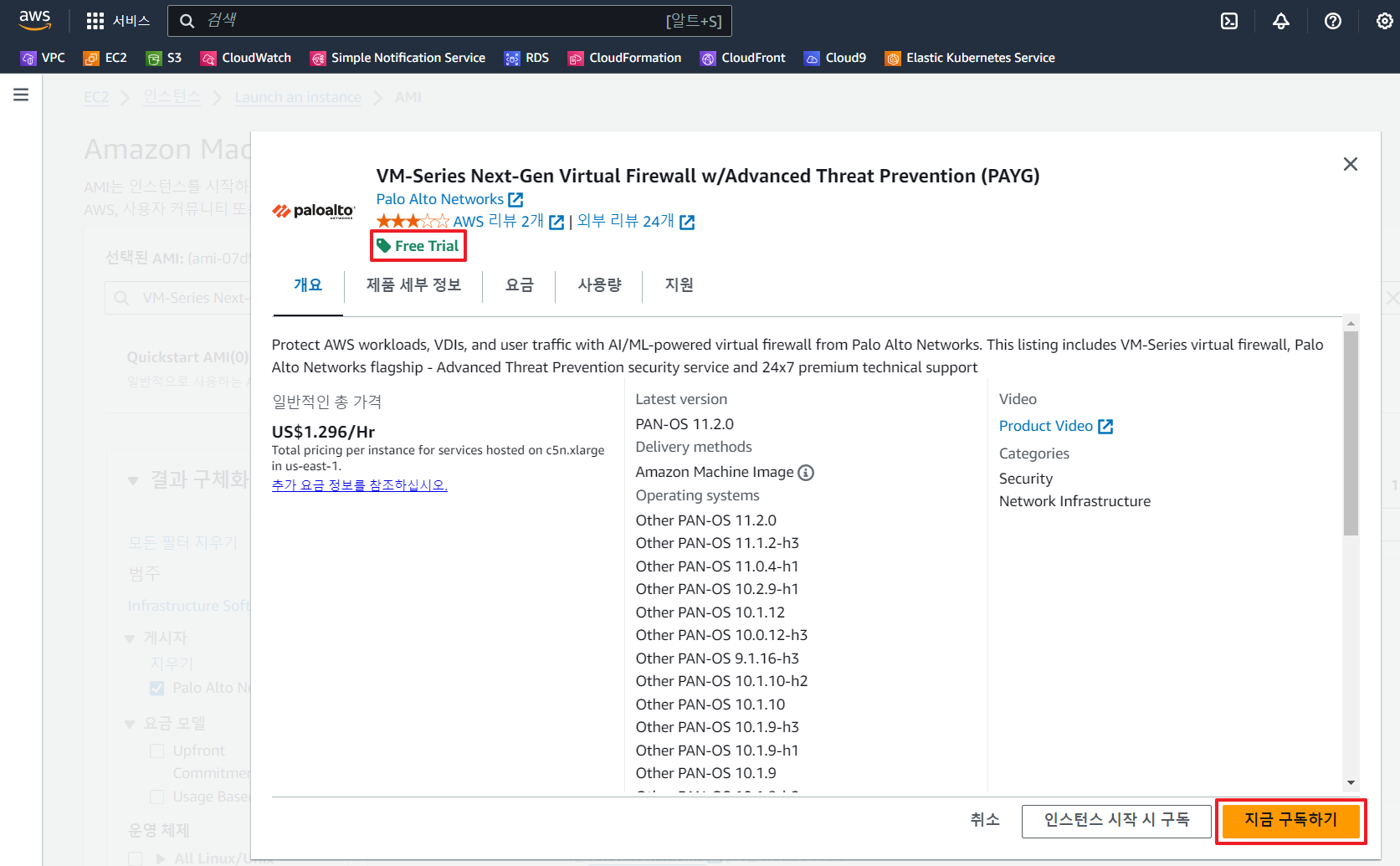
Task: Switch to the 요금 tab
Action: point(519,285)
